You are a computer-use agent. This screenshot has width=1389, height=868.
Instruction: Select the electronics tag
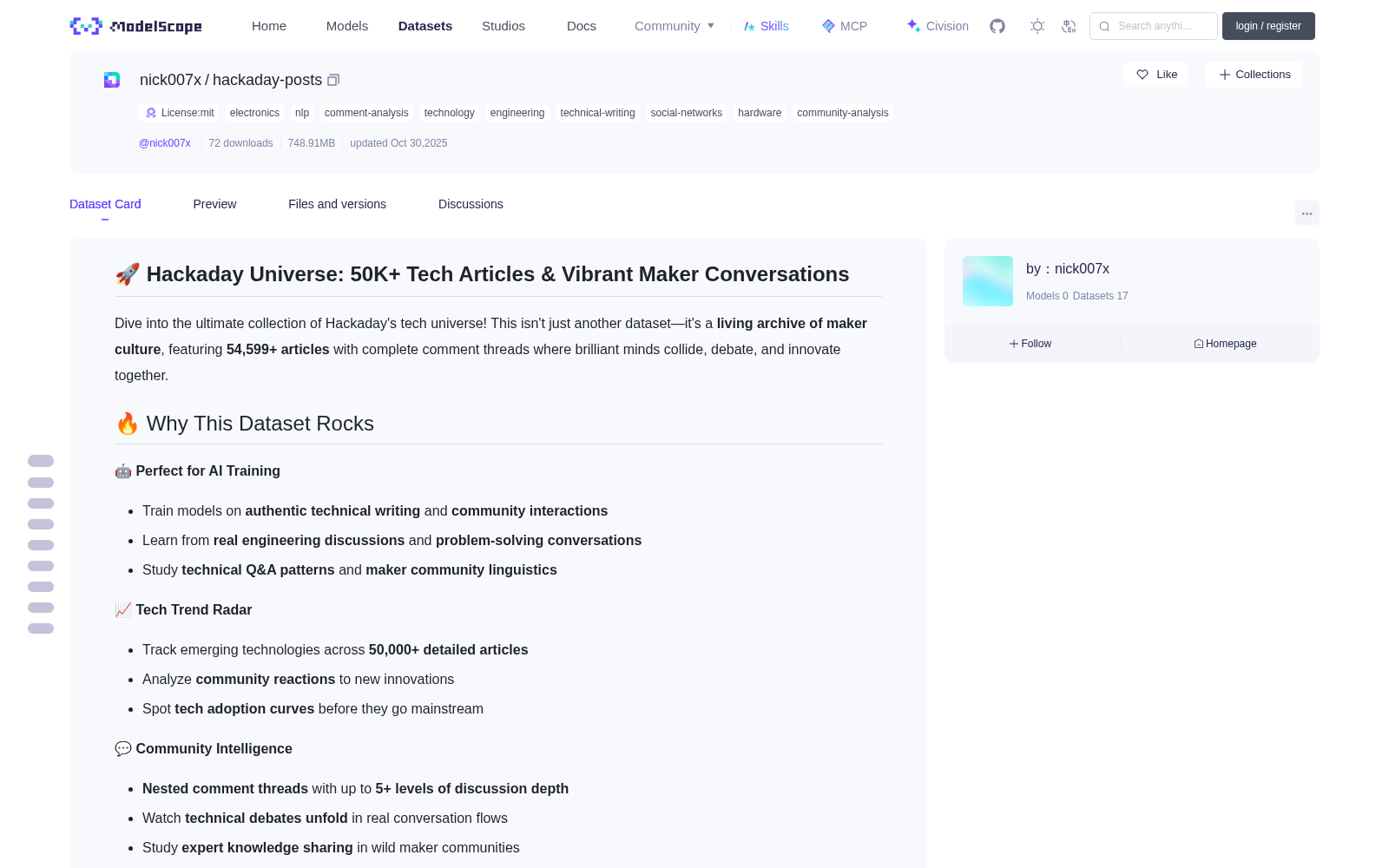[x=254, y=113]
